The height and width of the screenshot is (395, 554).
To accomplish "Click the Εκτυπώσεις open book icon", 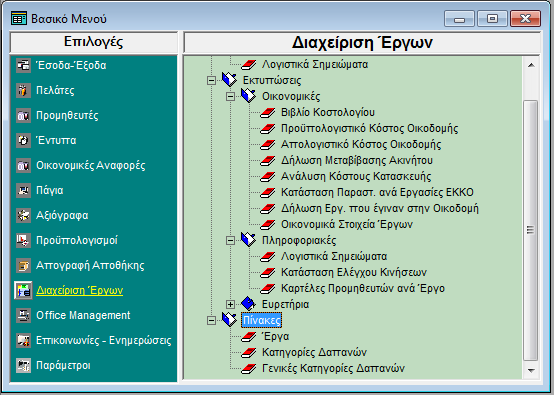I will (230, 80).
